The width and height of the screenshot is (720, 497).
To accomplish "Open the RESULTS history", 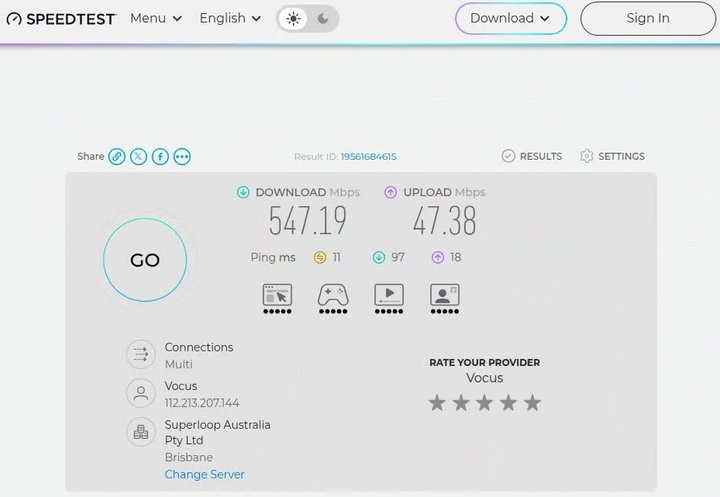I will pyautogui.click(x=532, y=156).
